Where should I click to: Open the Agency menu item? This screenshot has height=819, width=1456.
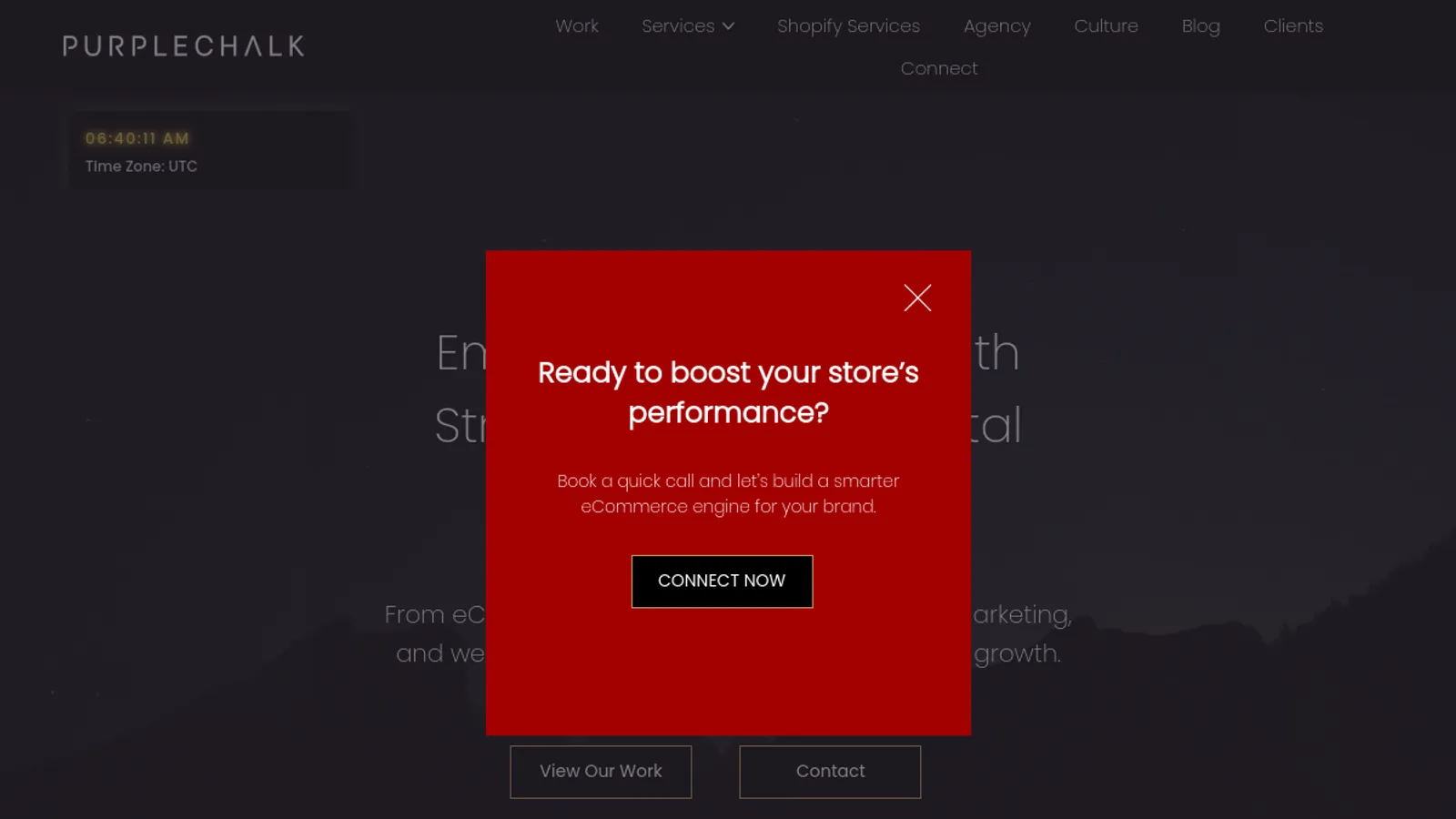(x=997, y=26)
